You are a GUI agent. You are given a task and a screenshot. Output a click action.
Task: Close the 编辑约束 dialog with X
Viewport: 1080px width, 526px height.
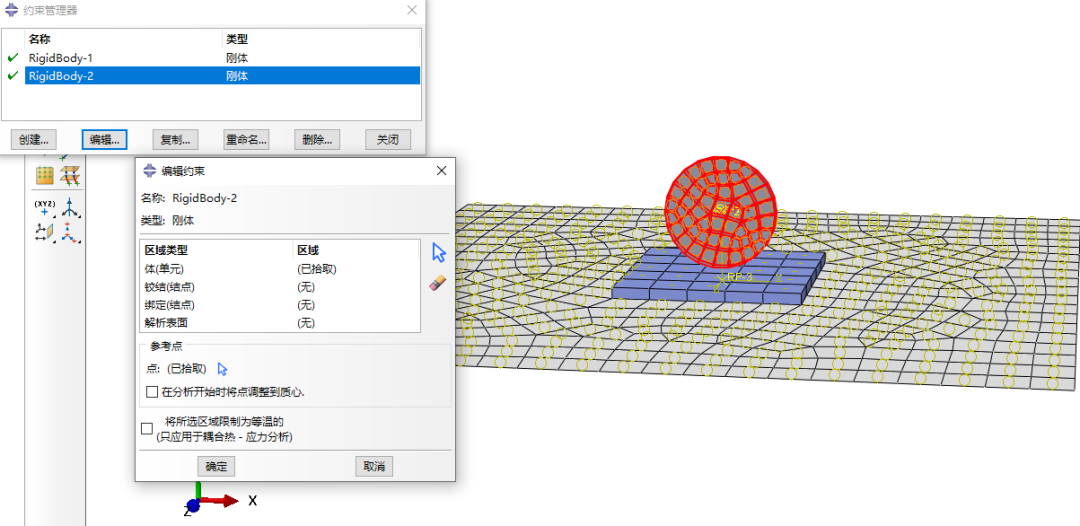coord(442,171)
